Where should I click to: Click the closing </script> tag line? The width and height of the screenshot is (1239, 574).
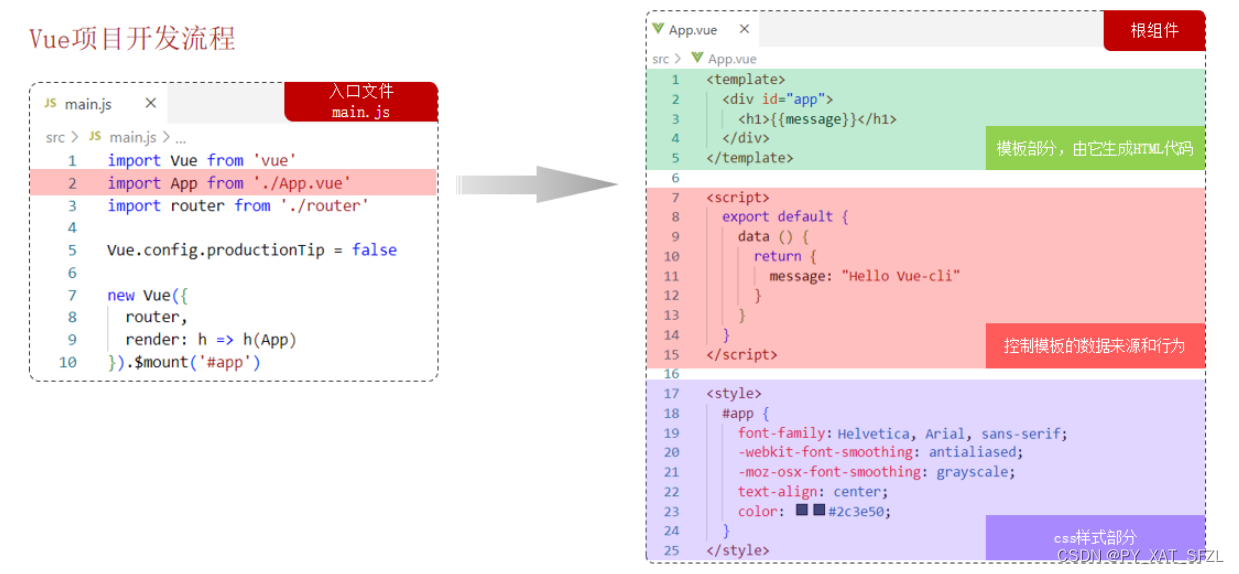742,354
